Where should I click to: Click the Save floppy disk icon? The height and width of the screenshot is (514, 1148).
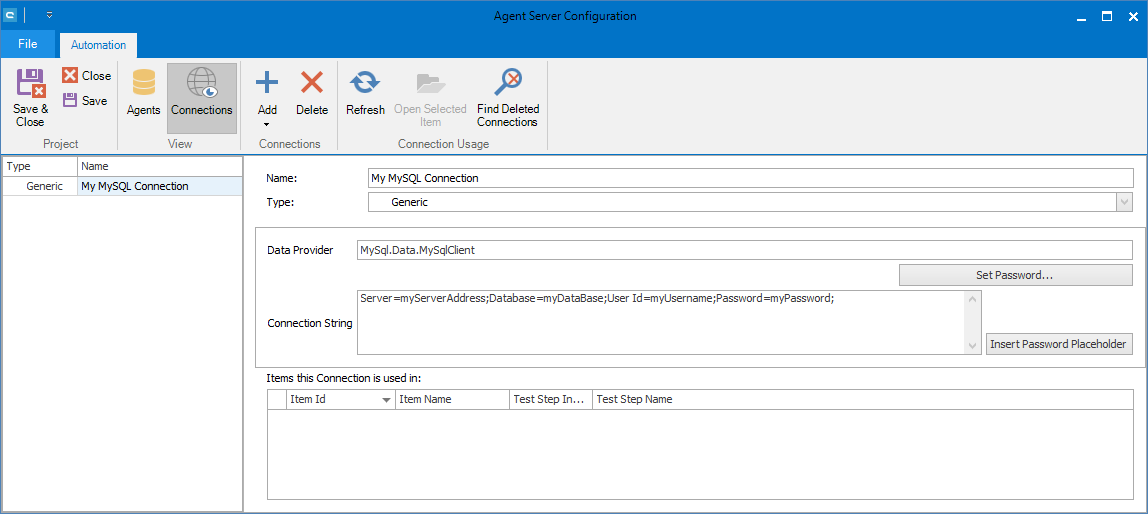(70, 100)
